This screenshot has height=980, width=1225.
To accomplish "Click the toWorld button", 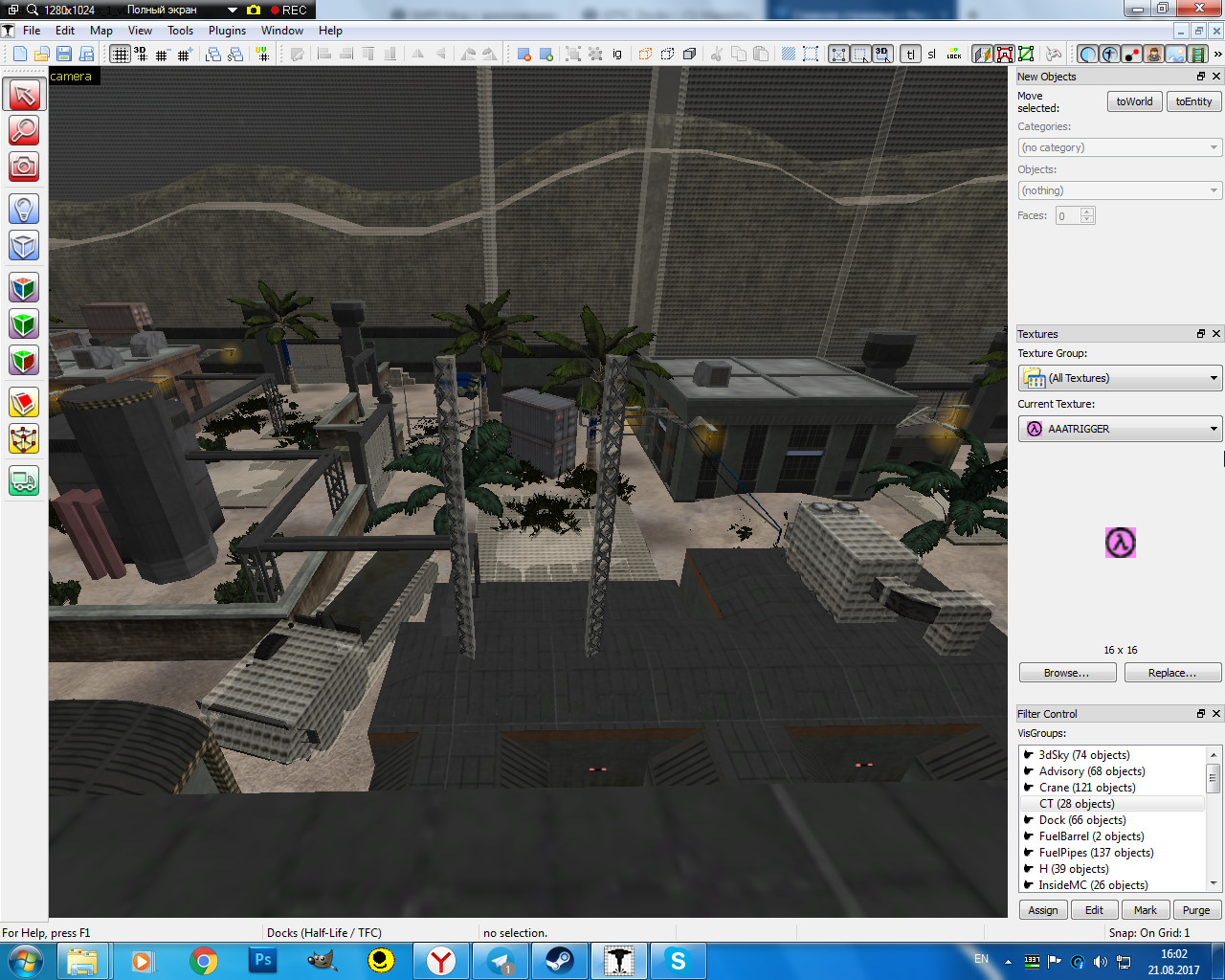I will point(1135,101).
